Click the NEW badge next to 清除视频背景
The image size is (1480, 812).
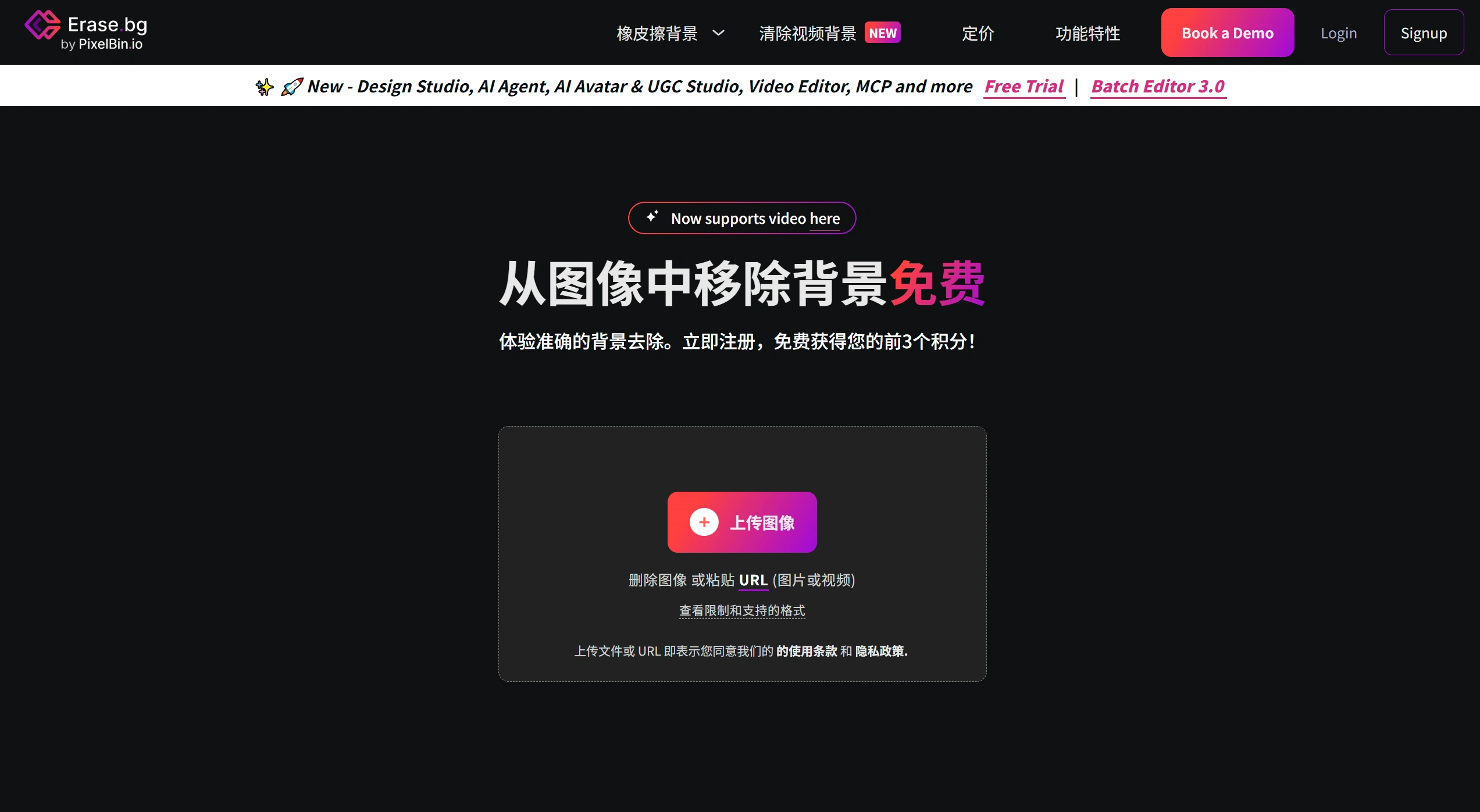(883, 33)
